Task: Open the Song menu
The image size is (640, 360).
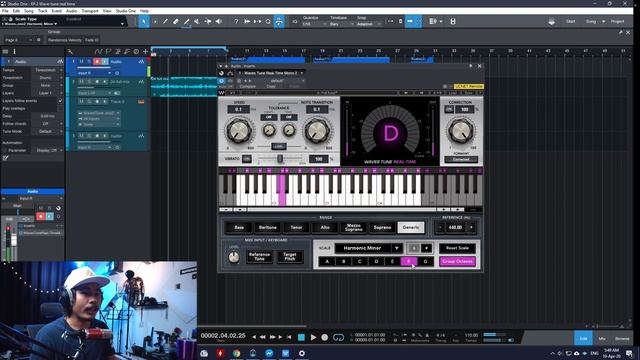Action: coord(29,11)
